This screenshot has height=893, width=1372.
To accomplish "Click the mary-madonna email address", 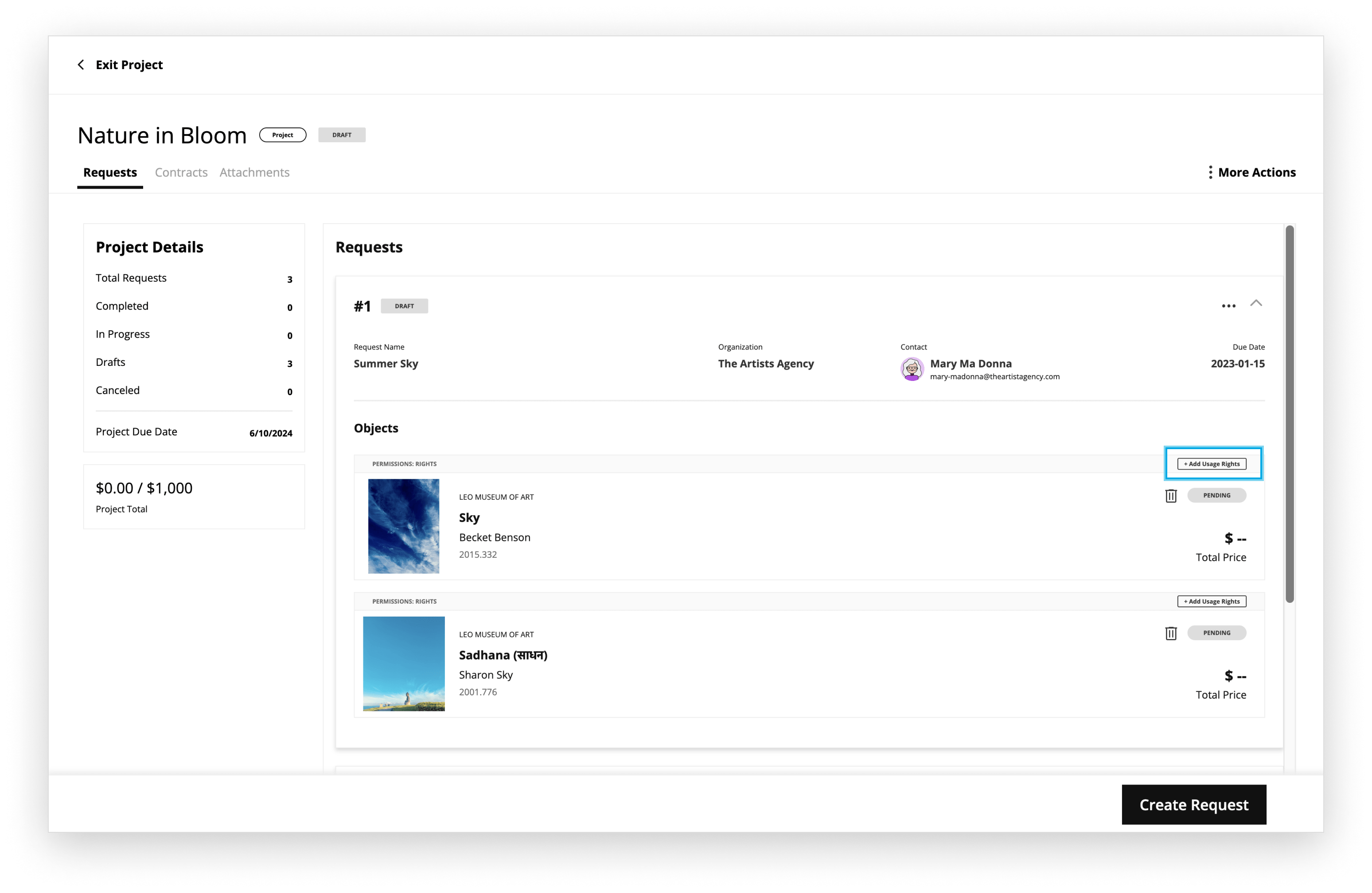I will (x=994, y=377).
